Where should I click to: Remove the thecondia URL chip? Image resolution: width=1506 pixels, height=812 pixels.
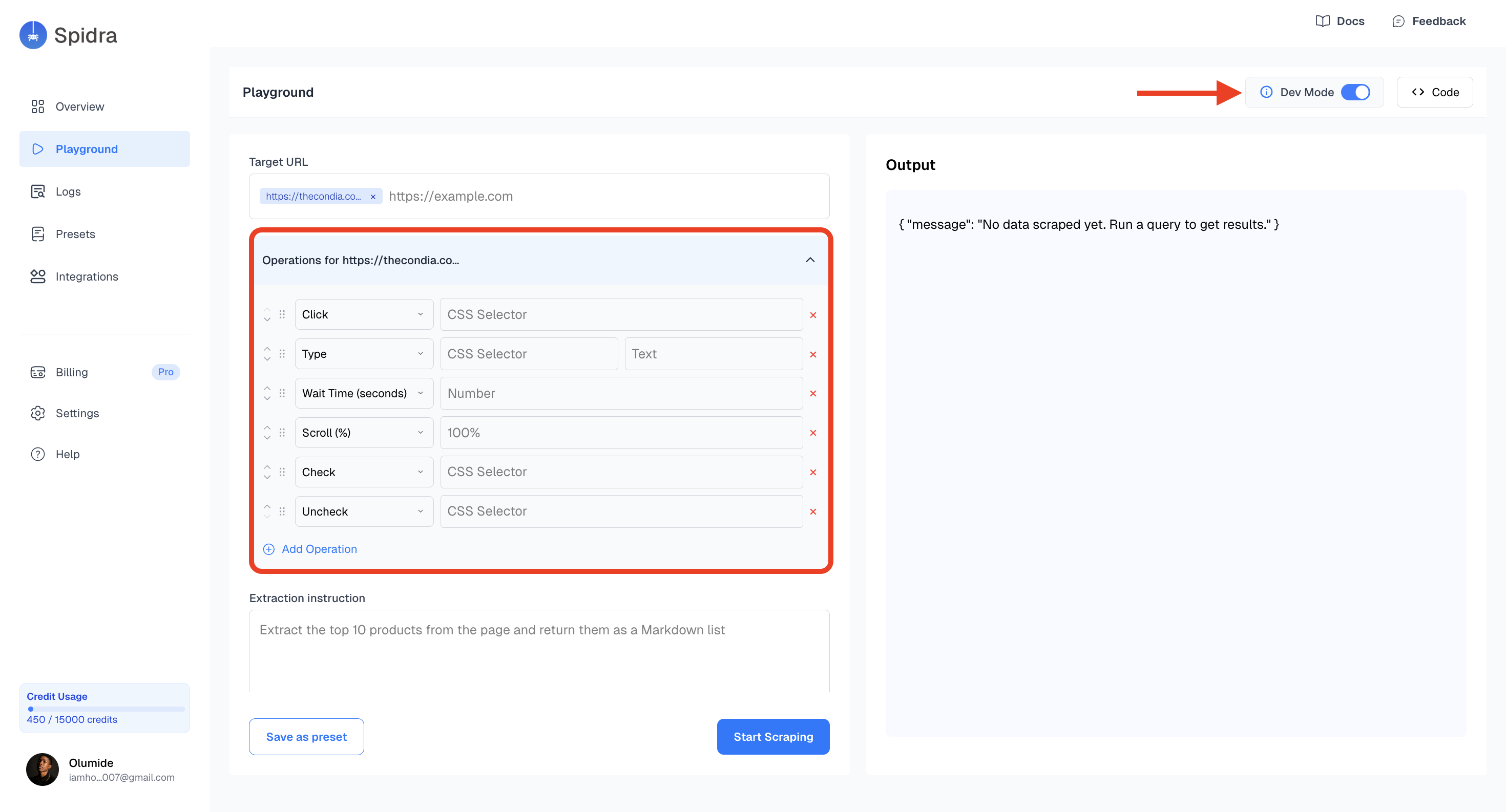[373, 197]
